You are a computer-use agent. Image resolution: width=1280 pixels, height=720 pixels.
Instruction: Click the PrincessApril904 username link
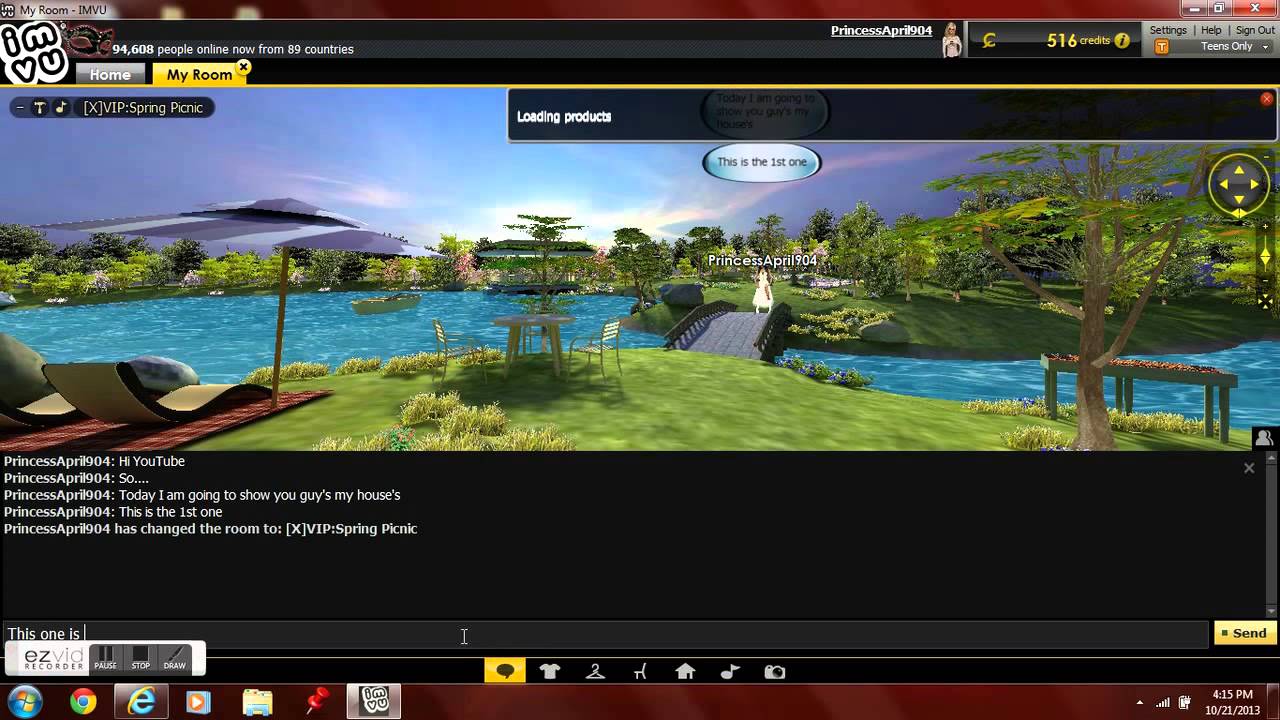point(881,31)
